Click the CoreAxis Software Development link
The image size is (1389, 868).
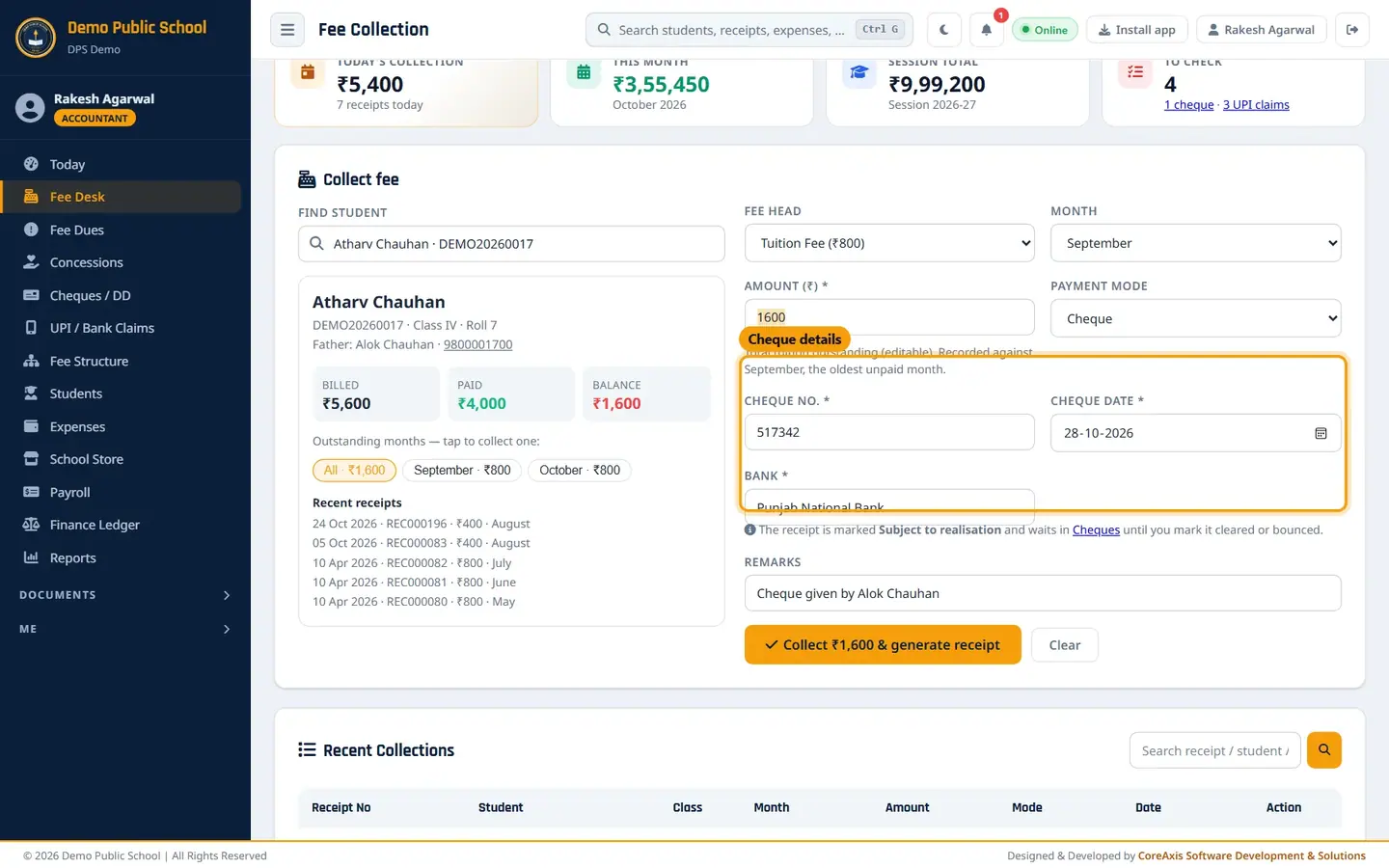pos(1252,855)
